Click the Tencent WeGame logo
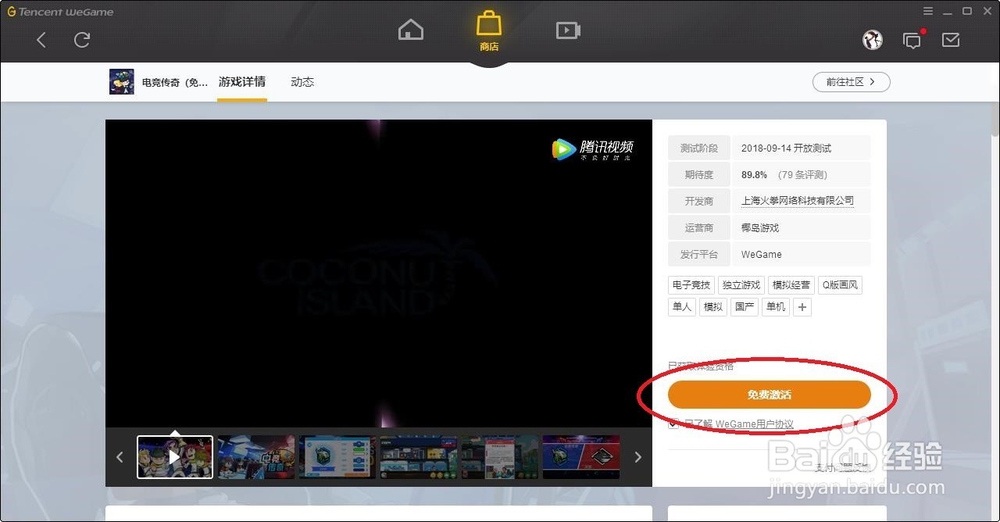 (61, 11)
